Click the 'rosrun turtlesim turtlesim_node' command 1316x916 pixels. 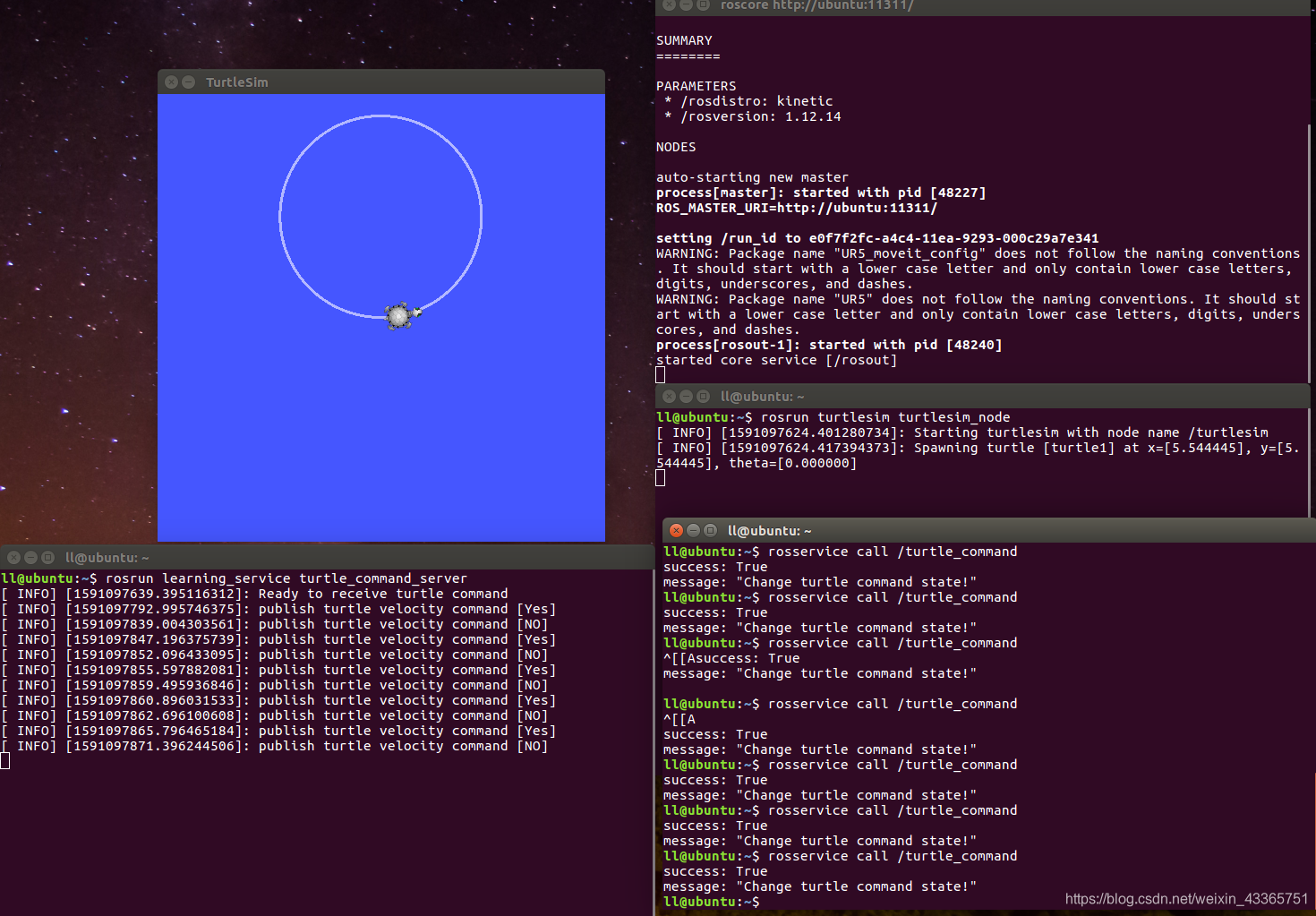[x=885, y=417]
